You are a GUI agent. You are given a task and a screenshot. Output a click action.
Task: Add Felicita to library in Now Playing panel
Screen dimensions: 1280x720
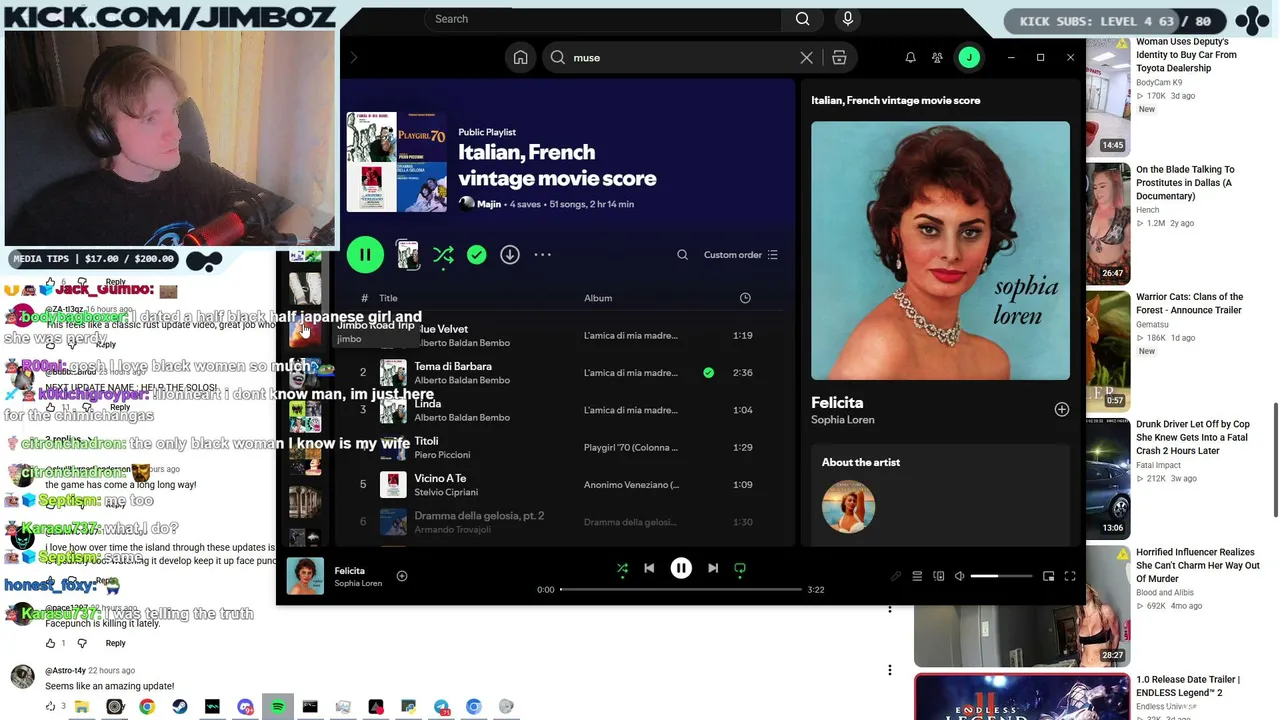(x=1062, y=410)
